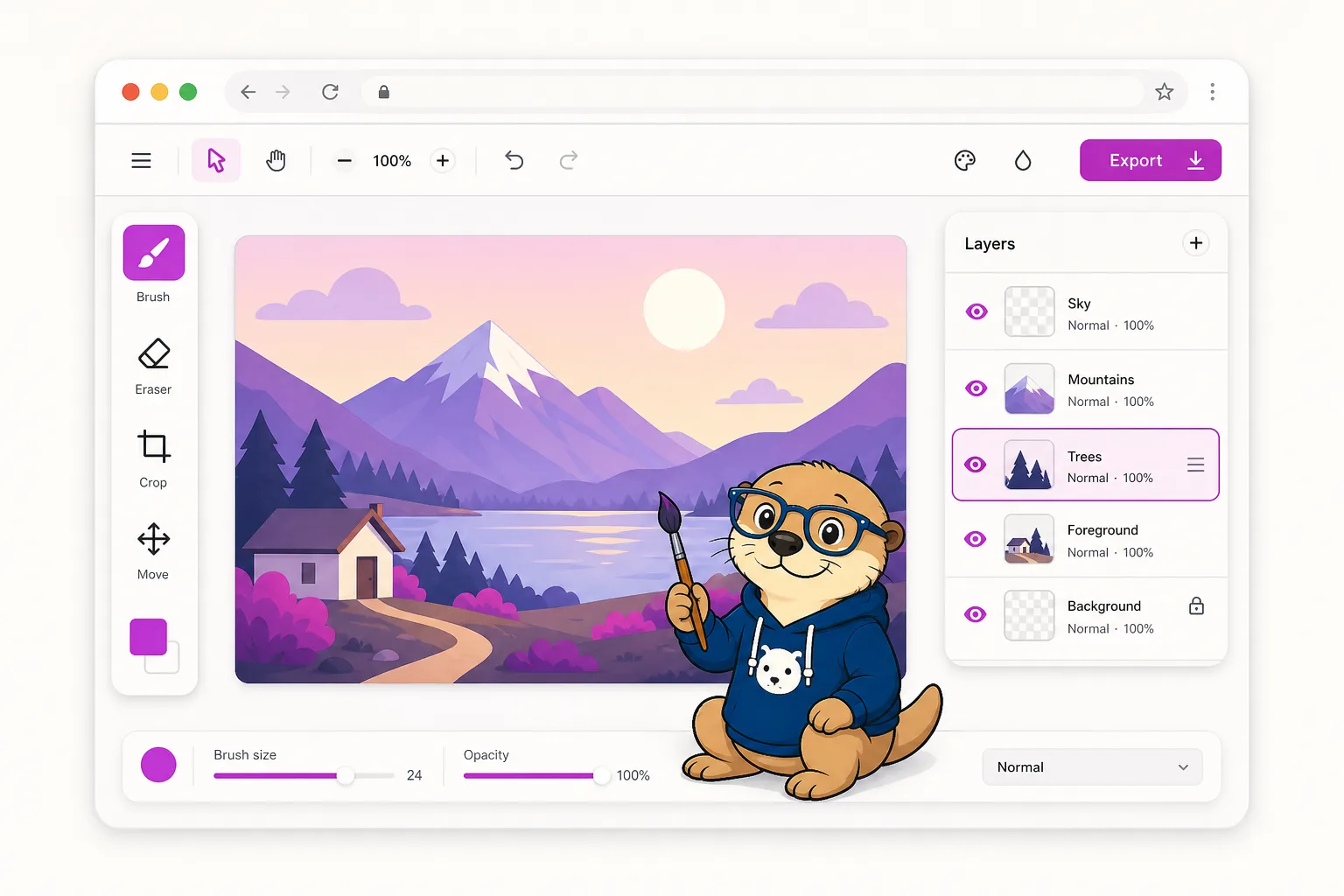
Task: Select the Crop tool
Action: pos(154,446)
